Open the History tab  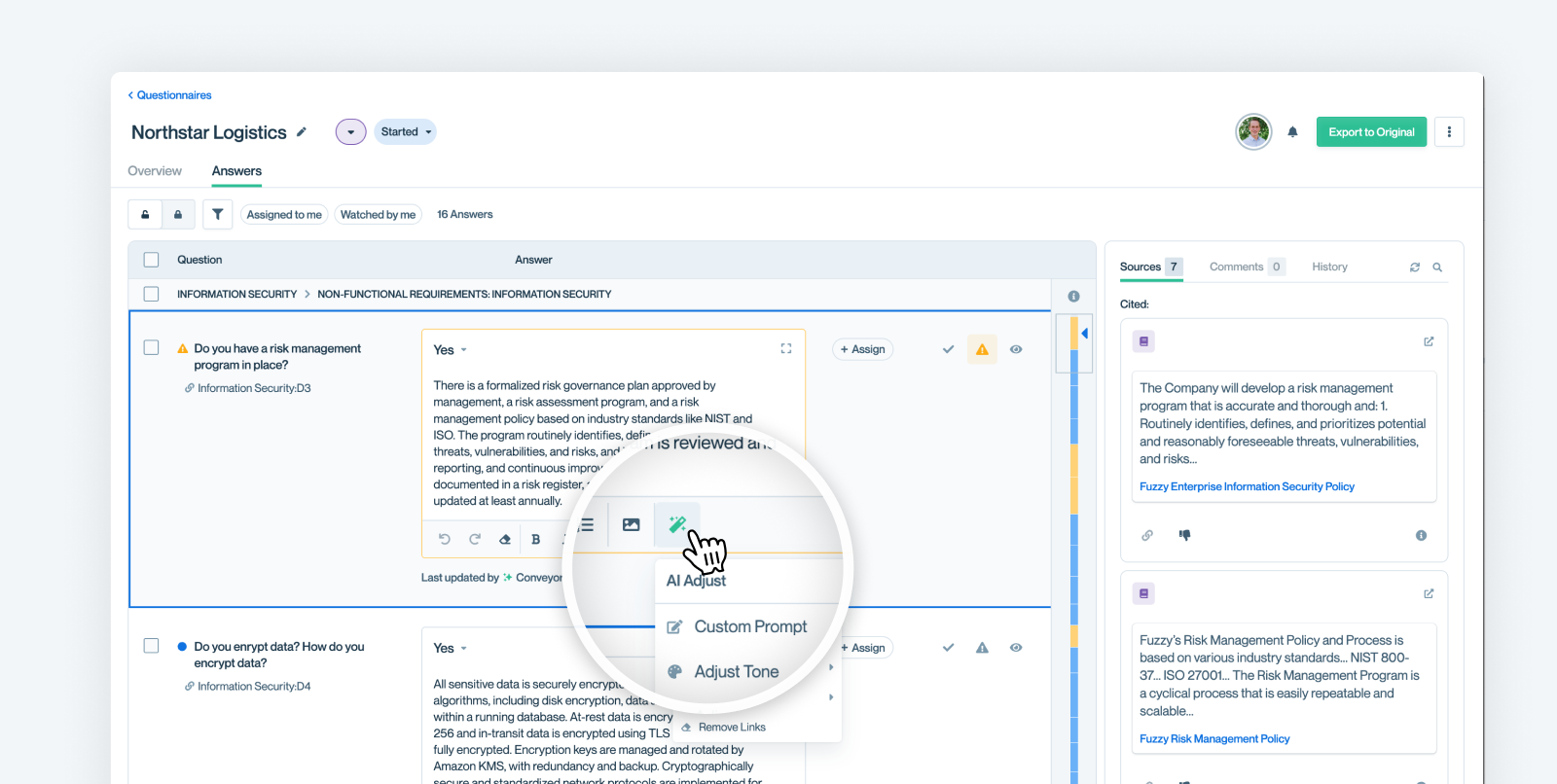pyautogui.click(x=1329, y=267)
